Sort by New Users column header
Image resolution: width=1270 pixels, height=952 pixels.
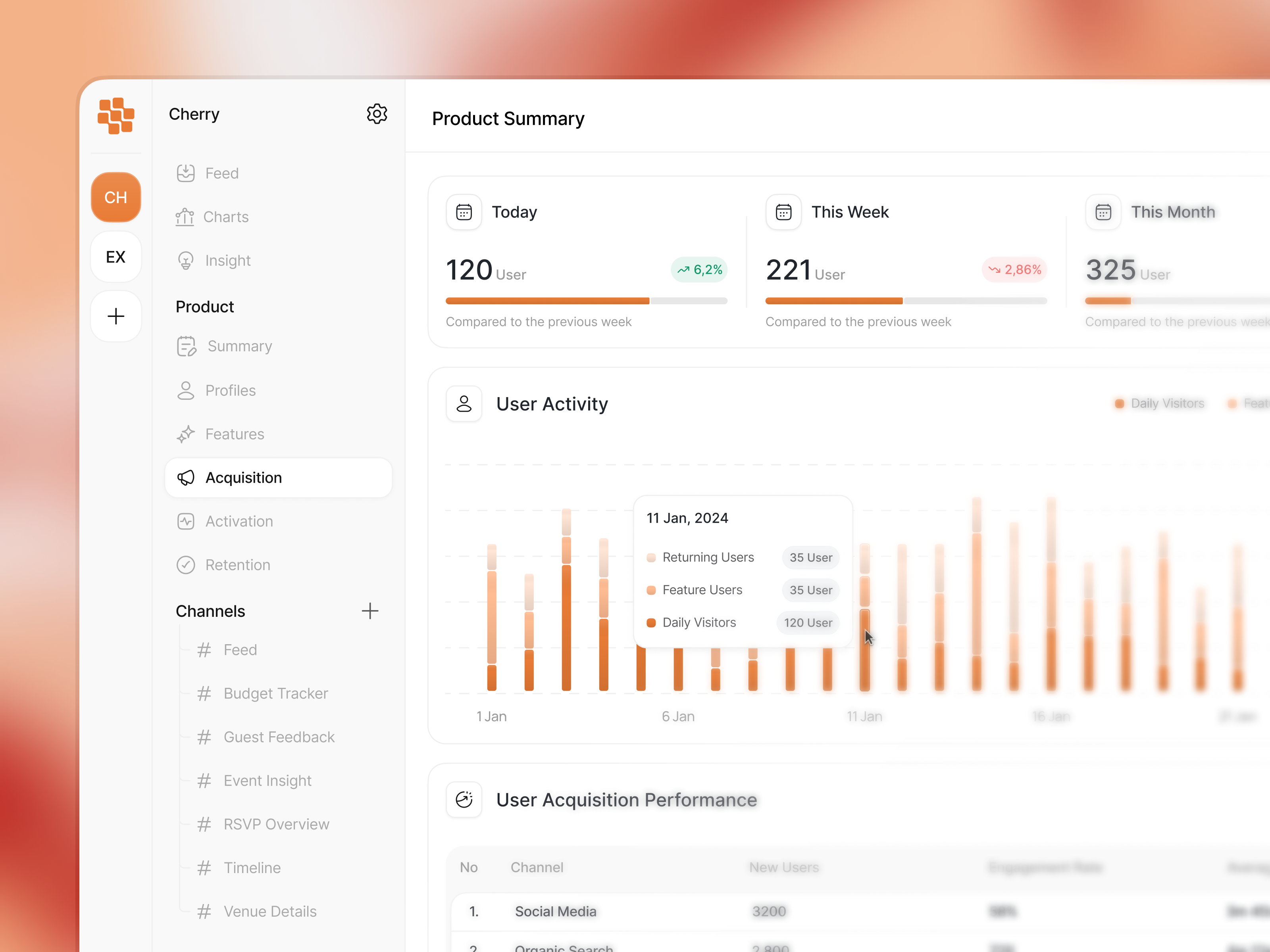(784, 867)
